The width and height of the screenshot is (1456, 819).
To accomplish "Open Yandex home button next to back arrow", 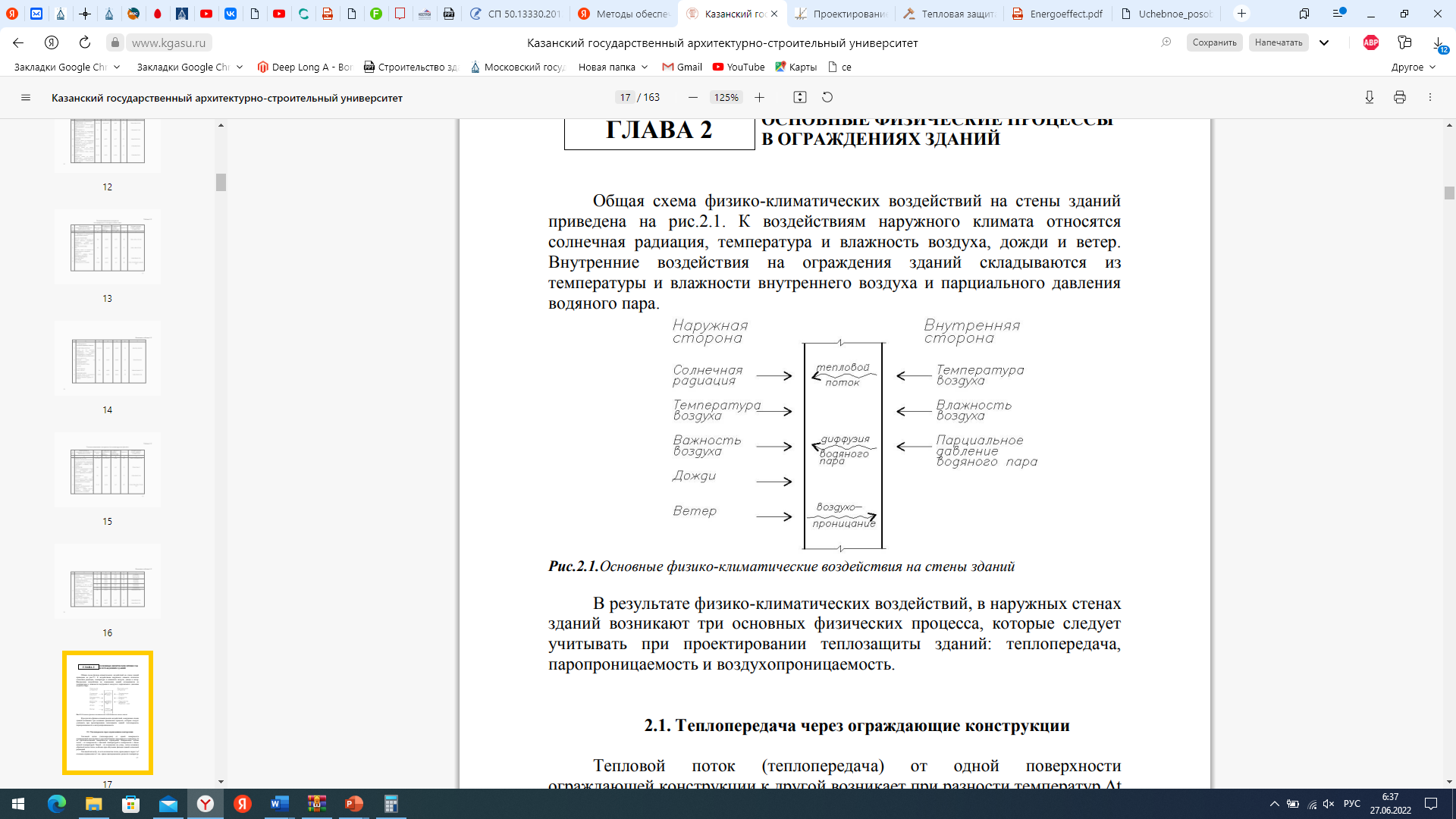I will pyautogui.click(x=52, y=42).
